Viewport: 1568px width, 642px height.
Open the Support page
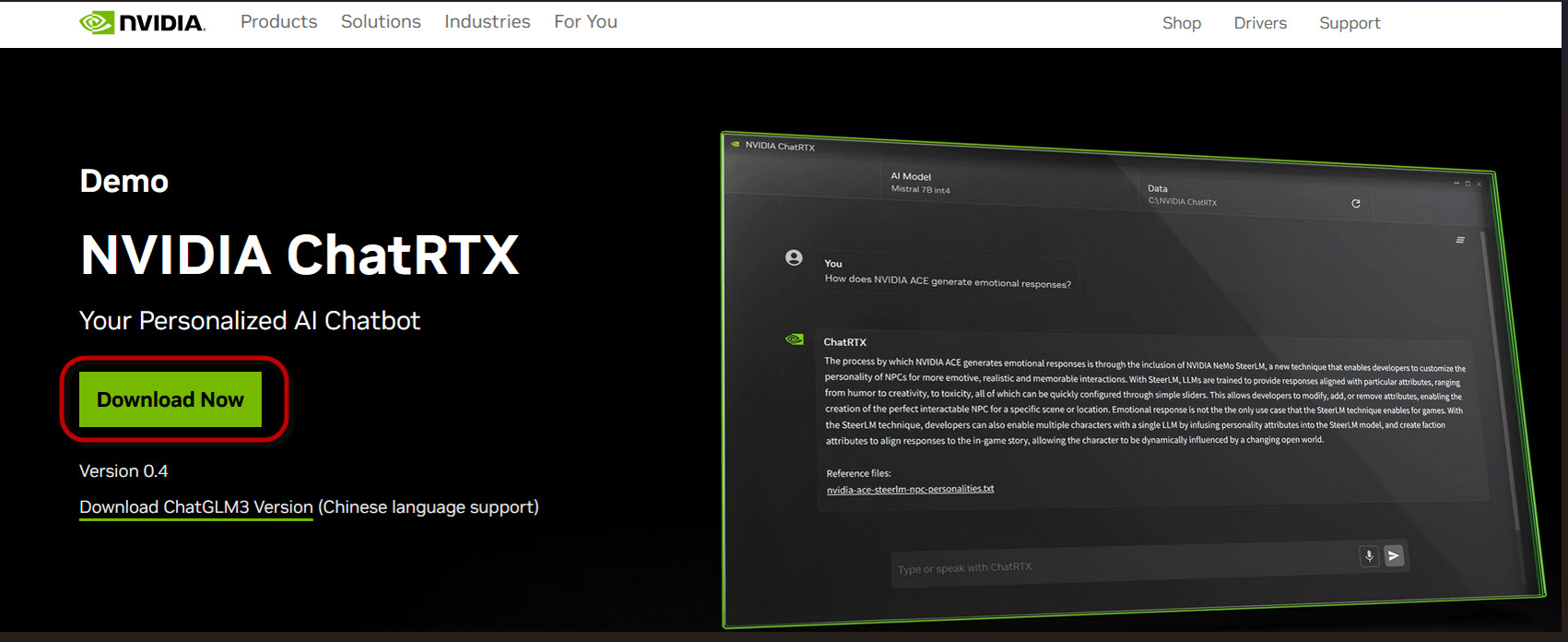(1350, 23)
